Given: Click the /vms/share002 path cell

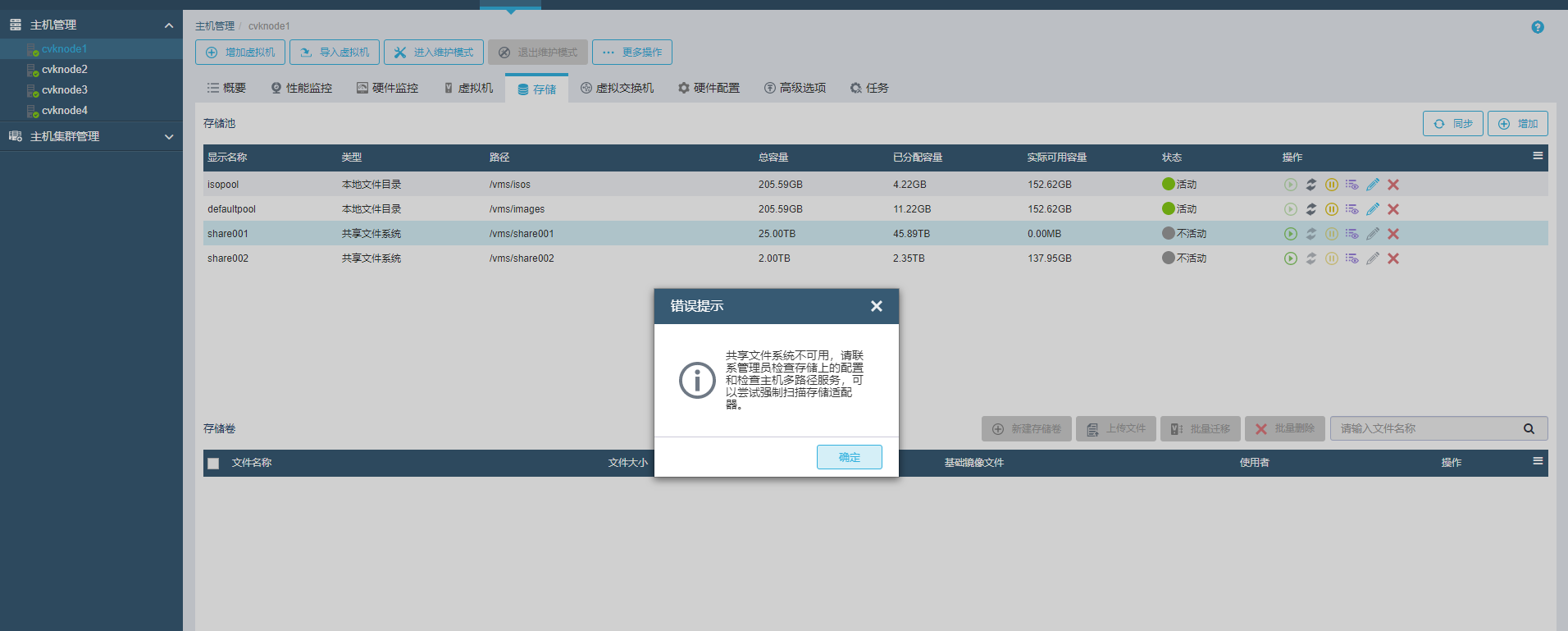Looking at the screenshot, I should pyautogui.click(x=522, y=258).
